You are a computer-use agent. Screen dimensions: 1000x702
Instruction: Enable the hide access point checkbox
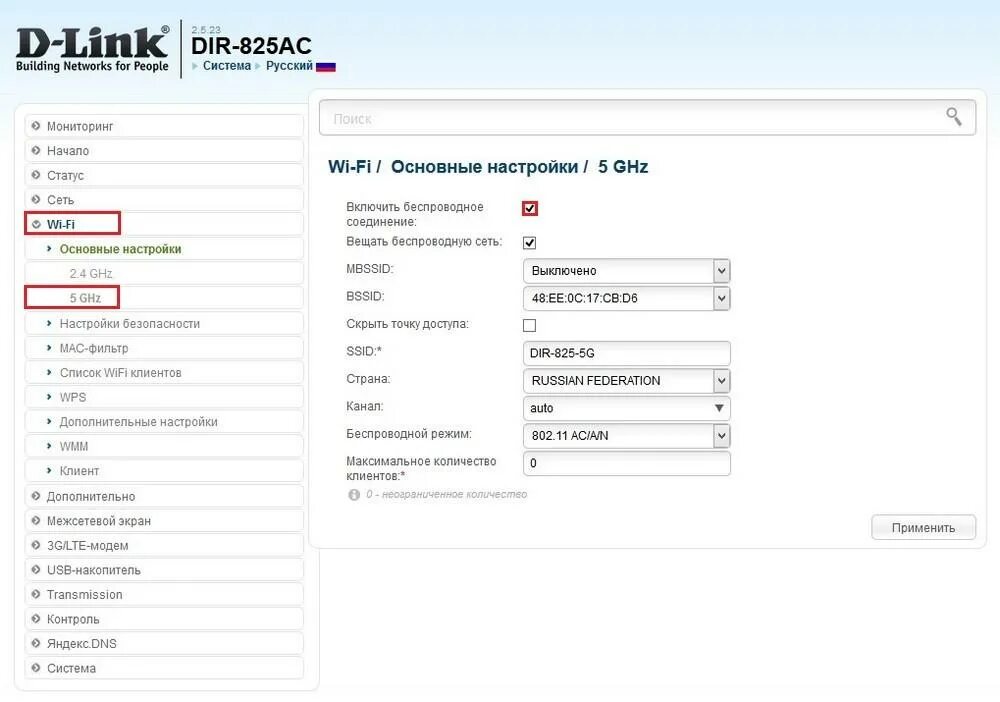click(529, 325)
